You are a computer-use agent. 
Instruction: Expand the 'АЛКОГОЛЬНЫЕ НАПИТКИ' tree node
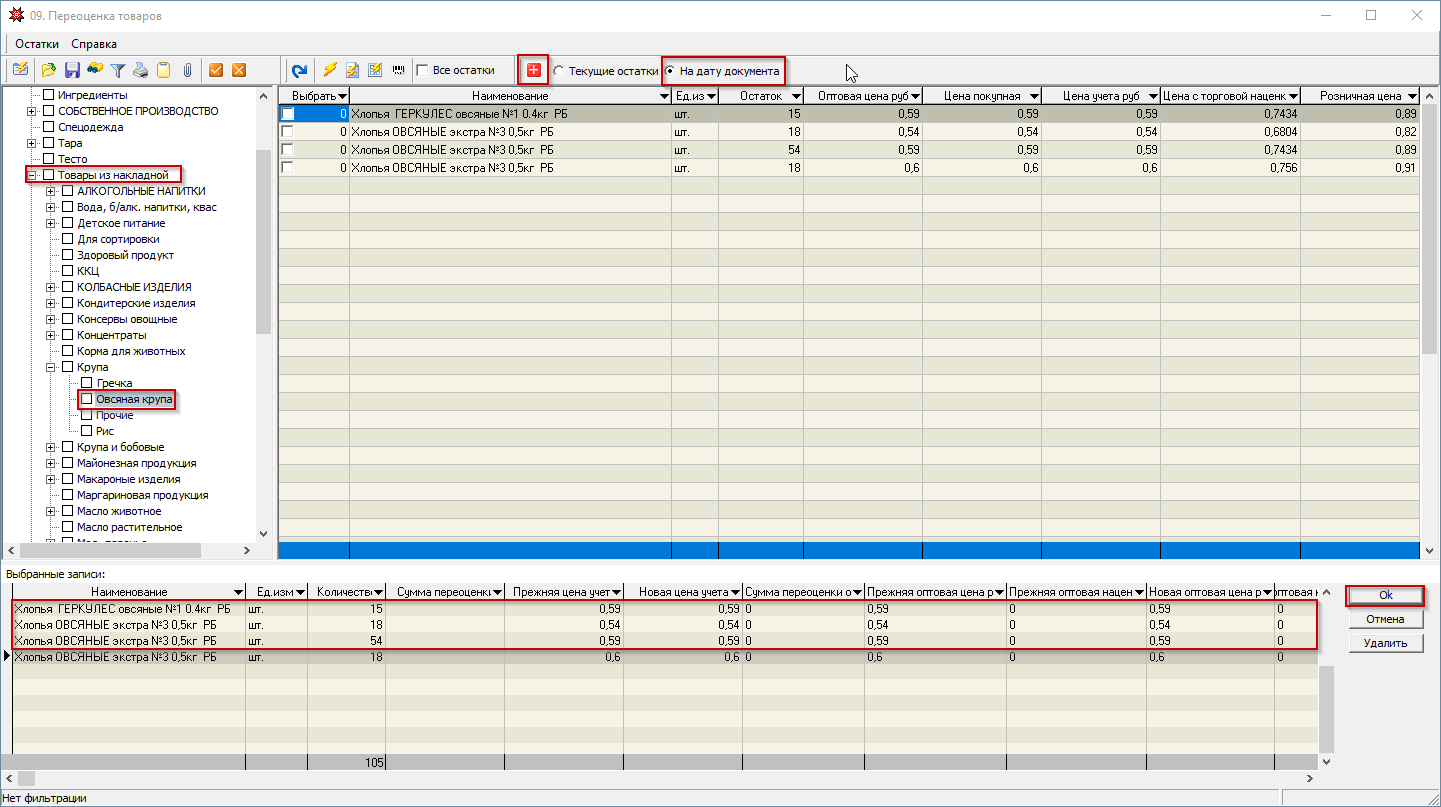click(x=51, y=191)
